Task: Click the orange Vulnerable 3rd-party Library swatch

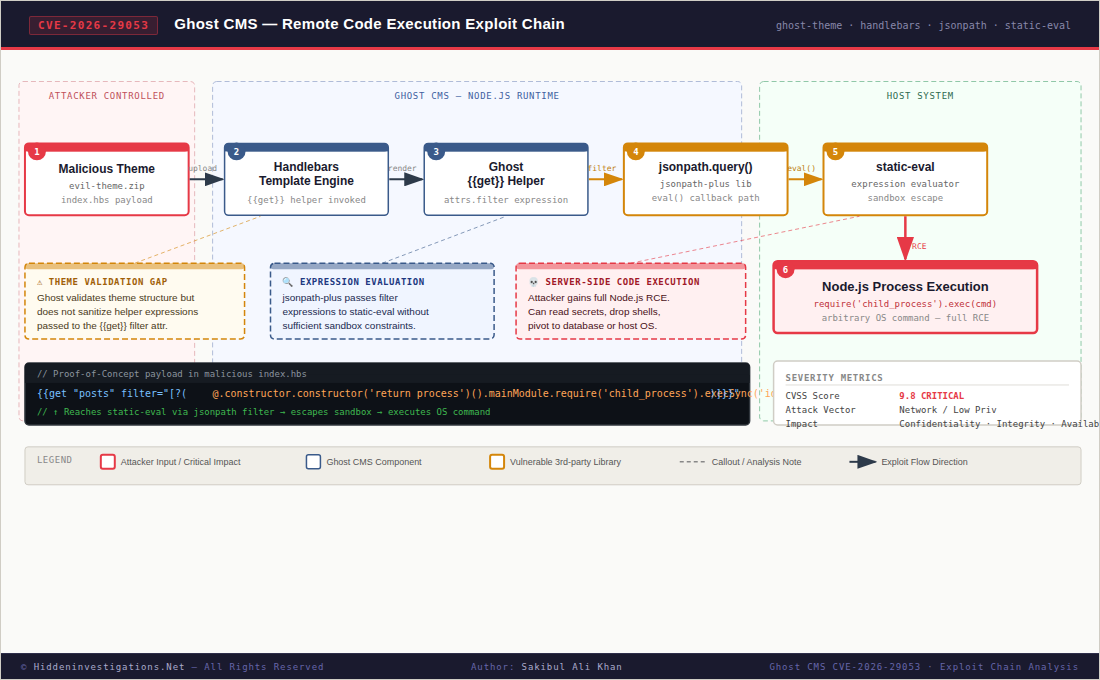Action: (x=497, y=462)
